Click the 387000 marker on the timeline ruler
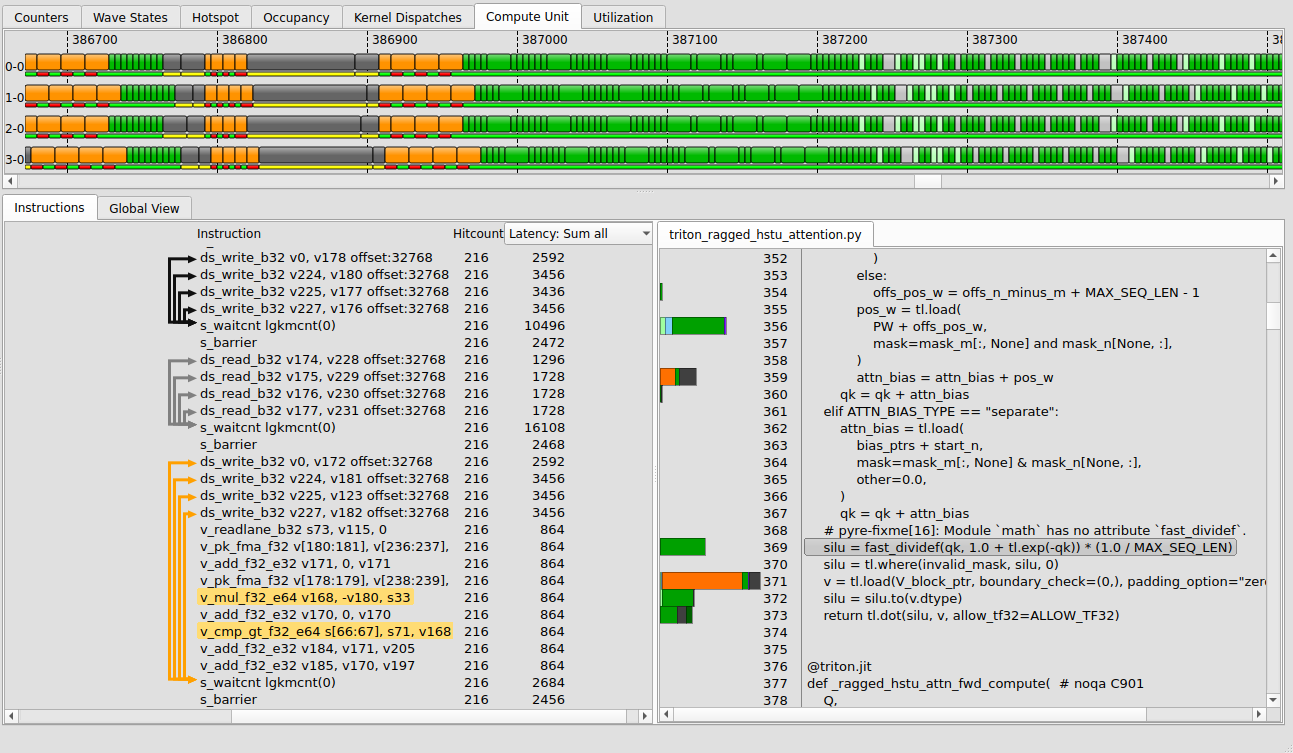Viewport: 1293px width, 753px height. pos(544,39)
